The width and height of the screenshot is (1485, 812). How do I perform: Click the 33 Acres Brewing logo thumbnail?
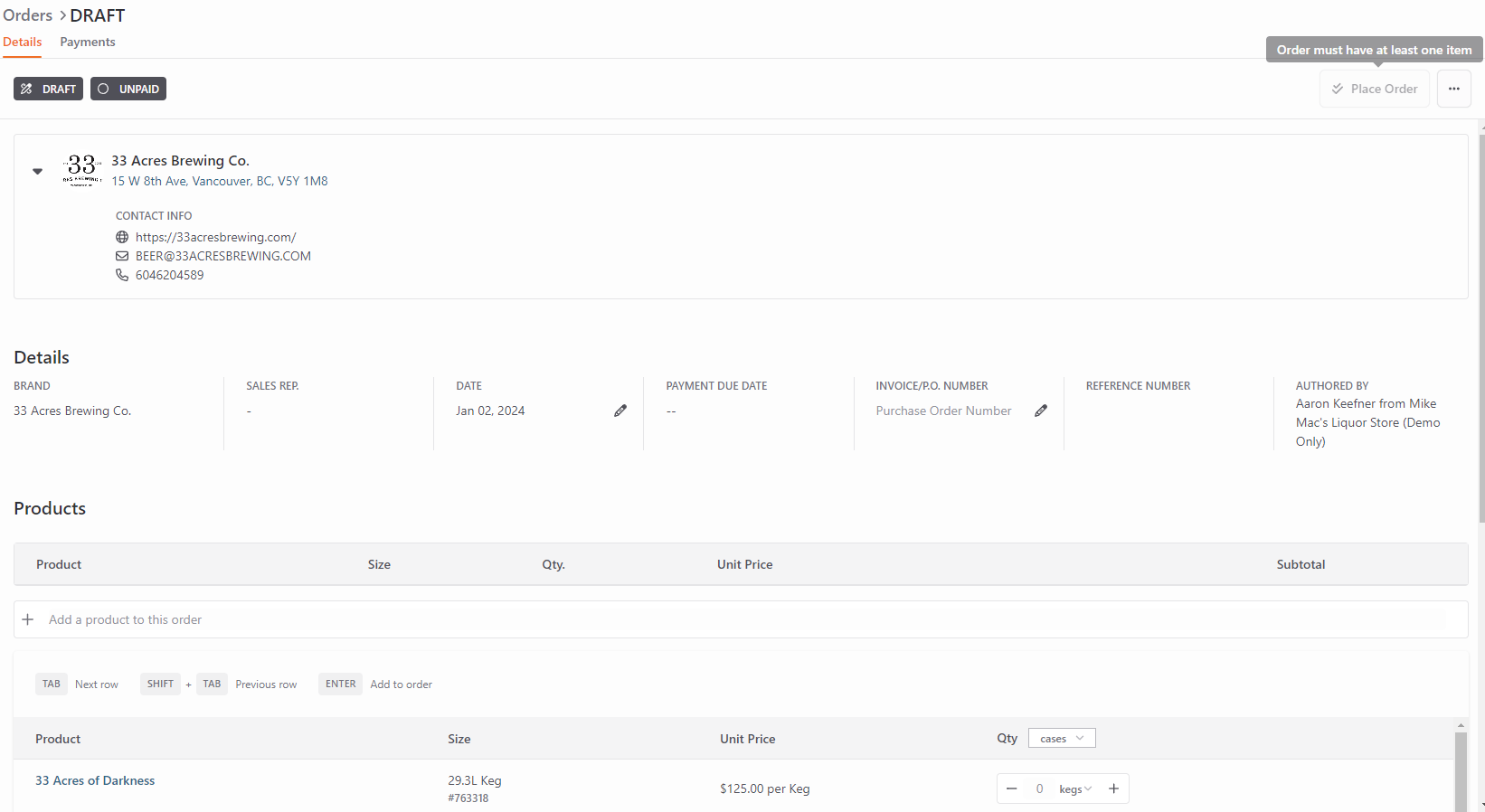[x=82, y=169]
